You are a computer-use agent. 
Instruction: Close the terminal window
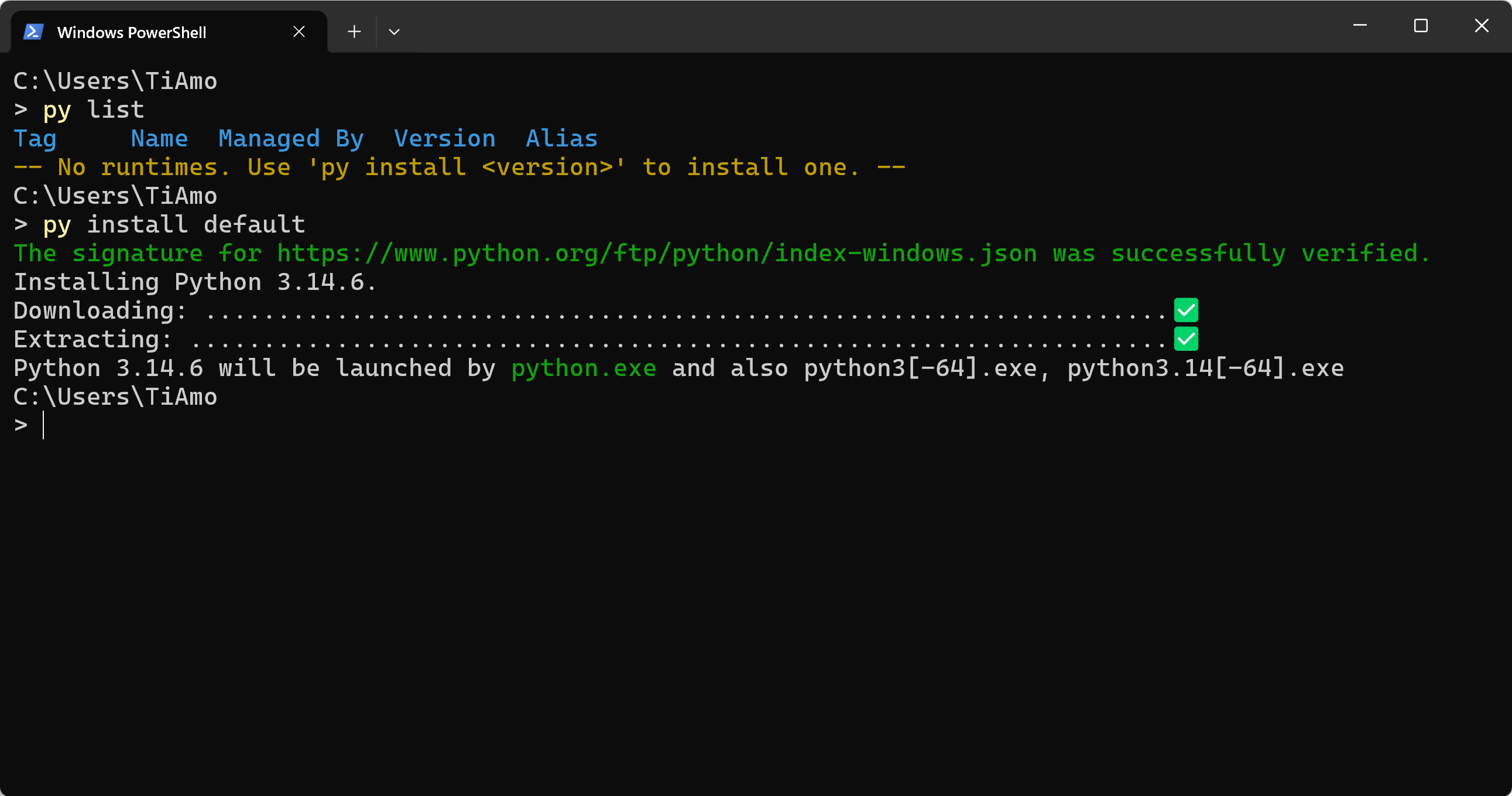1482,26
